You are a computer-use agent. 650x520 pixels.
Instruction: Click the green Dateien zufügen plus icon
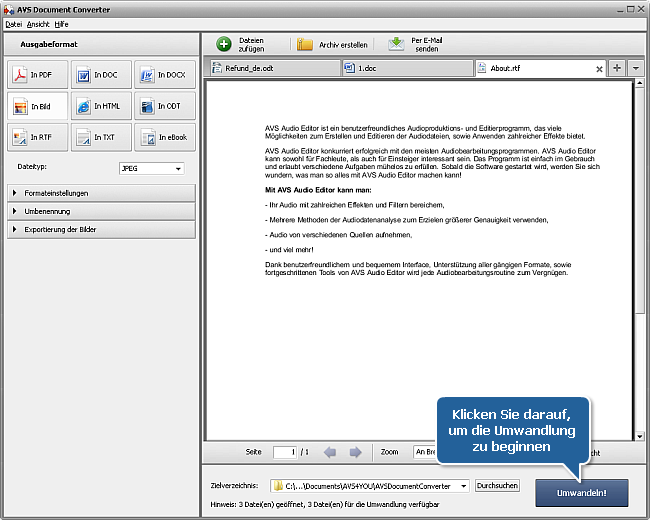pos(224,44)
